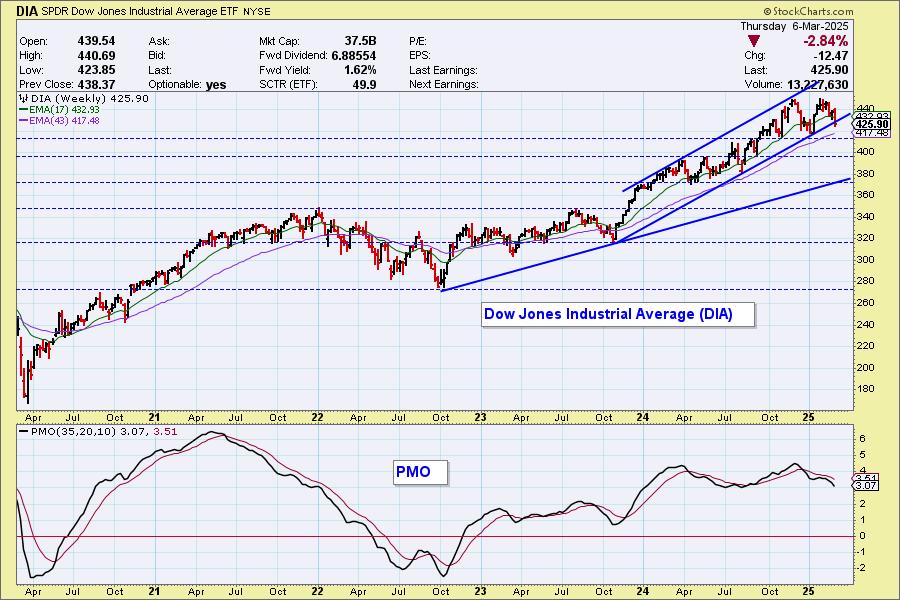The height and width of the screenshot is (600, 900).
Task: Click the Mkt Cap value 37.5B
Action: (360, 41)
